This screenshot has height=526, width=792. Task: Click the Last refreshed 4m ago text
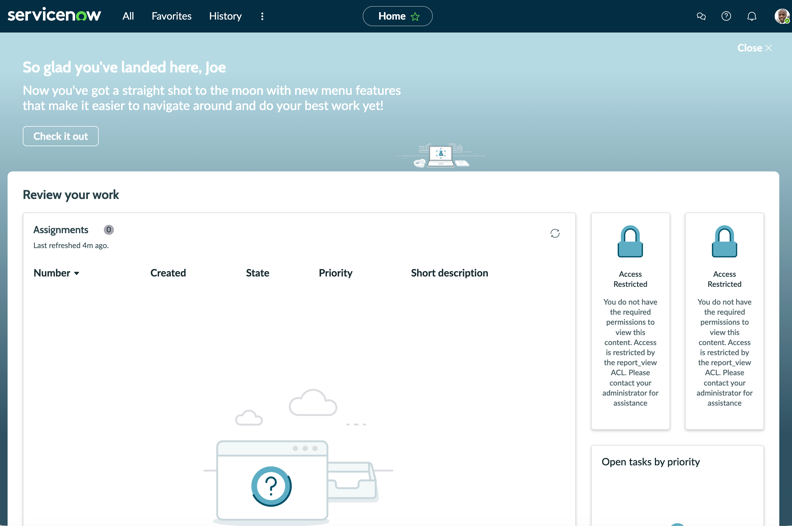tap(71, 246)
